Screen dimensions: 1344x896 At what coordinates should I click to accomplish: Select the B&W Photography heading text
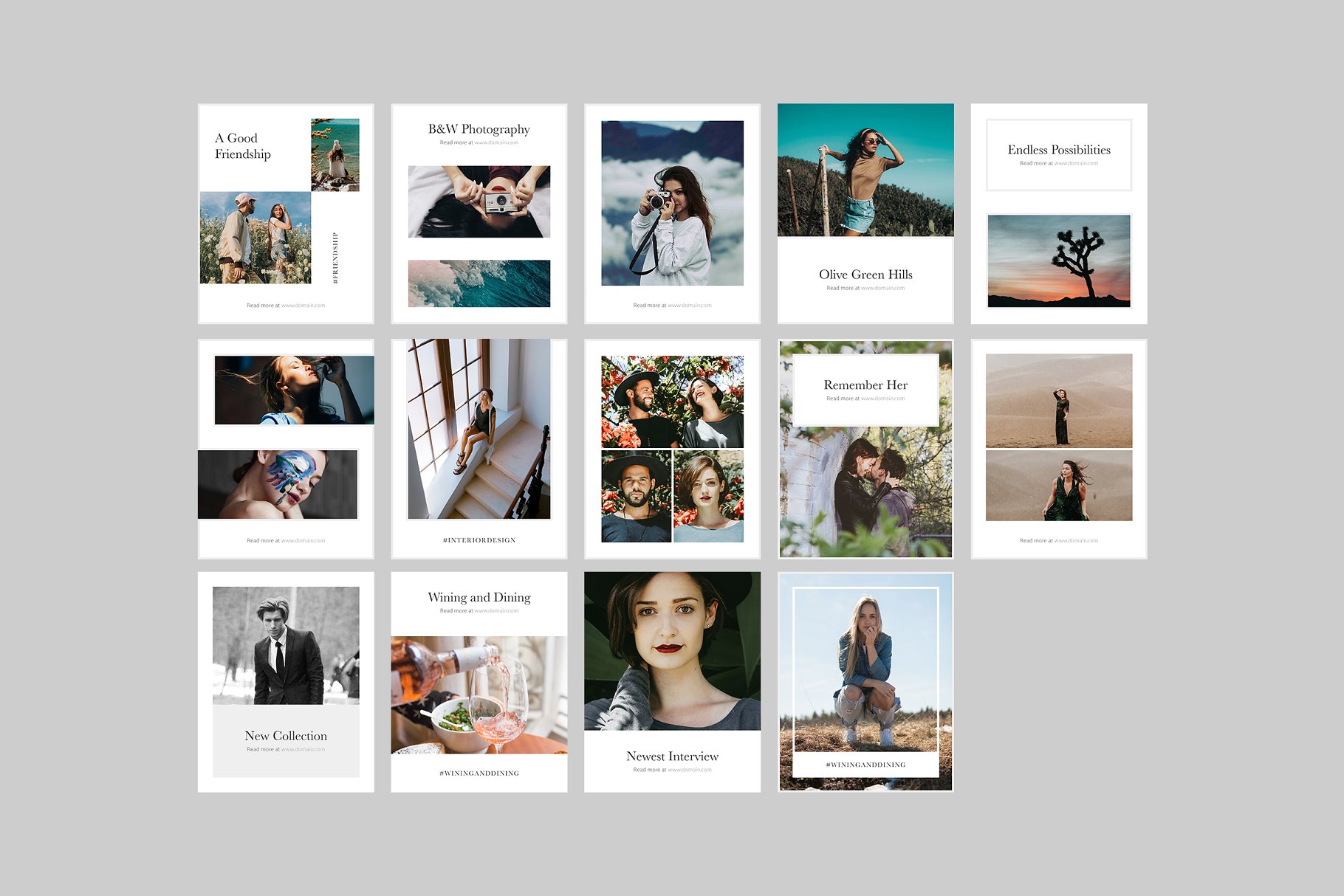479,129
